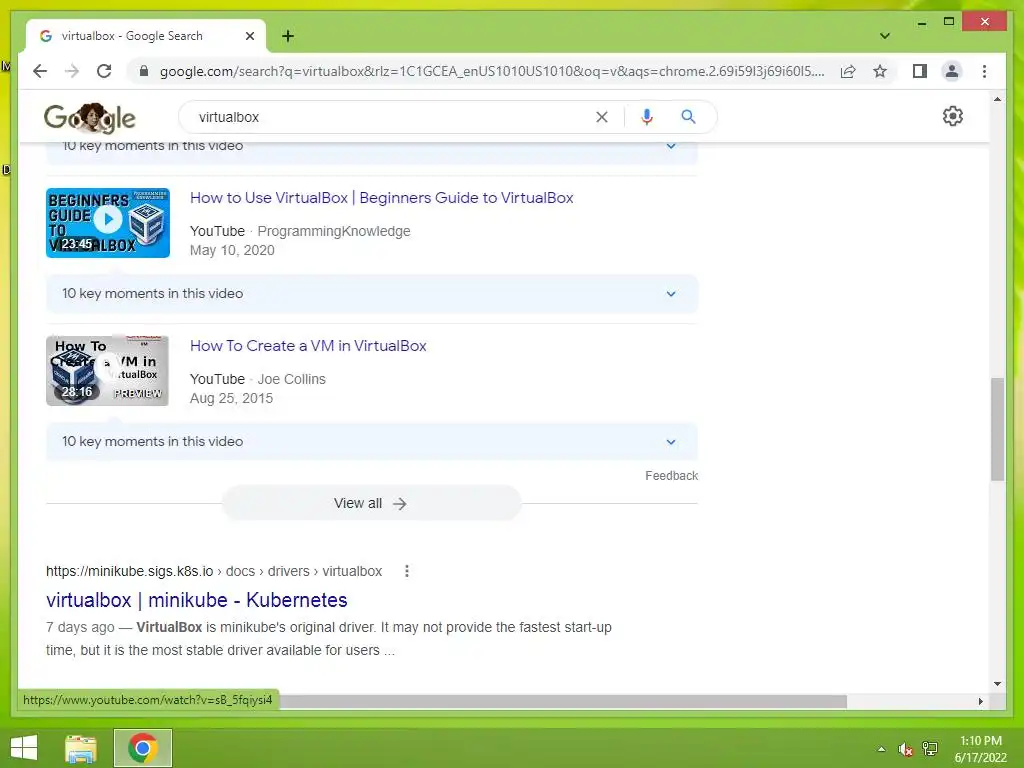Close the virtualbox Google Search tab
The width and height of the screenshot is (1024, 768).
point(249,36)
